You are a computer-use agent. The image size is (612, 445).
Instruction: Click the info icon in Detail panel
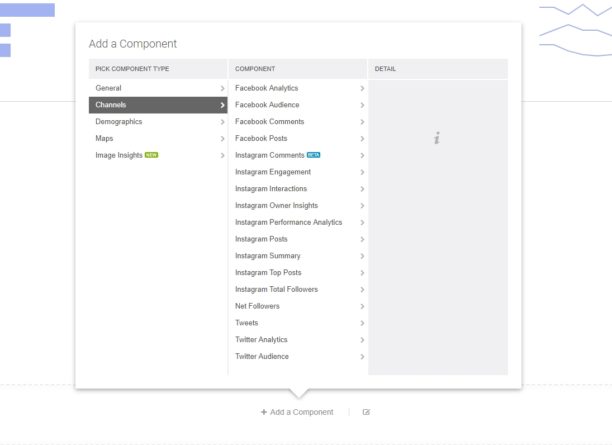(x=437, y=139)
